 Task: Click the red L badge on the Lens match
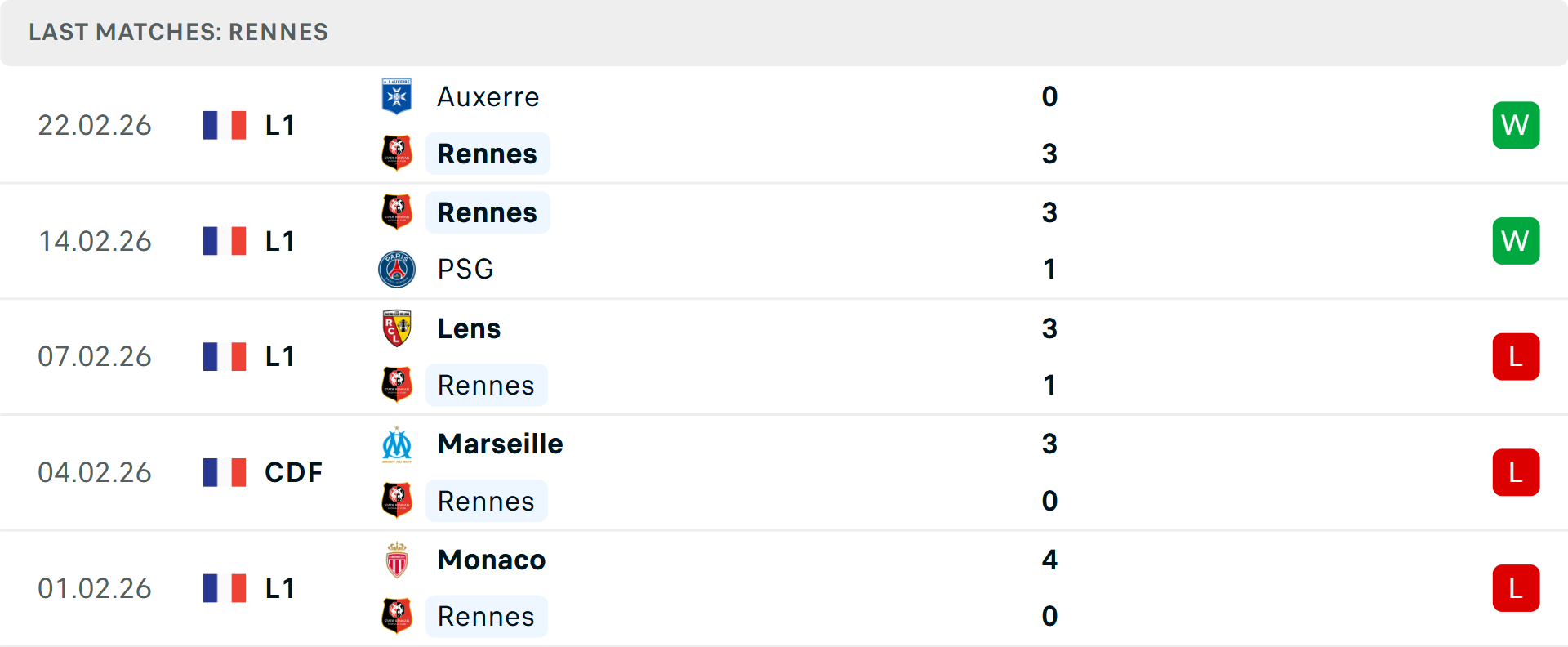pyautogui.click(x=1516, y=356)
